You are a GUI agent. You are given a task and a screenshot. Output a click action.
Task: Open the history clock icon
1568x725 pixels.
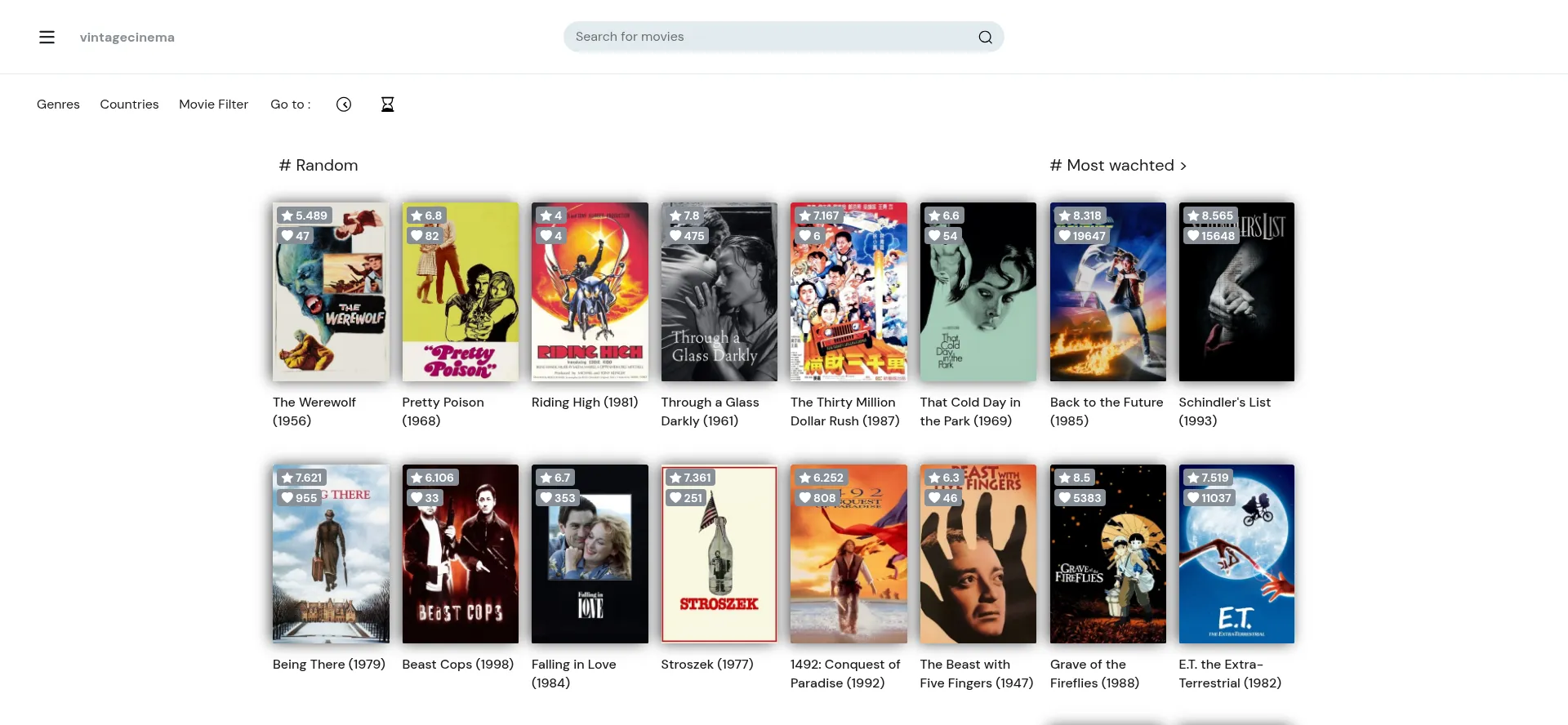pos(344,105)
